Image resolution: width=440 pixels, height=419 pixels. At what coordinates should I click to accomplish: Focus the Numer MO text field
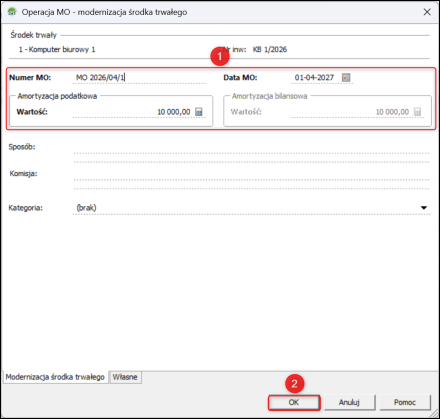tap(139, 78)
